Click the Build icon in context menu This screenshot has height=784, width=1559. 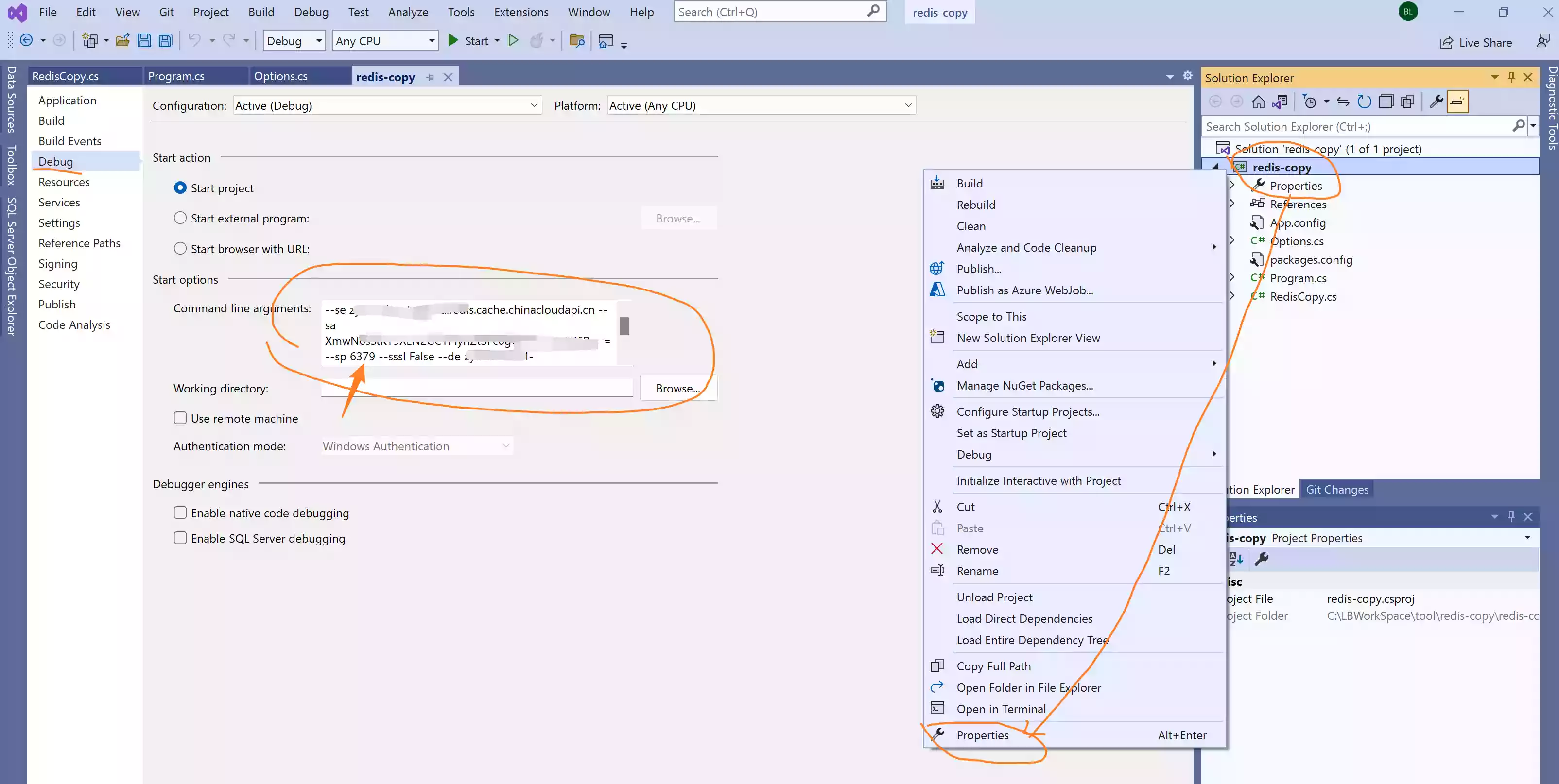(937, 182)
